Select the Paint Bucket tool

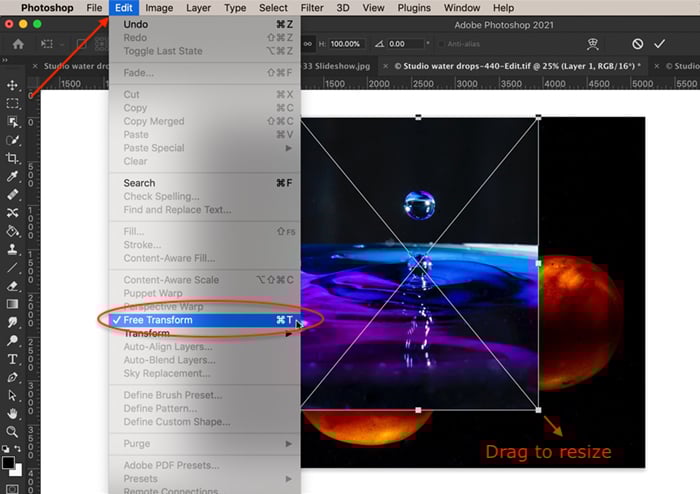pos(12,231)
